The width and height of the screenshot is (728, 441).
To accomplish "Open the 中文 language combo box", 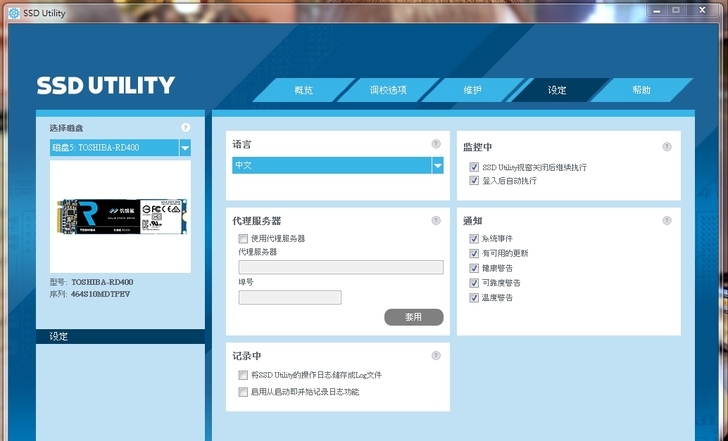I will pyautogui.click(x=338, y=165).
